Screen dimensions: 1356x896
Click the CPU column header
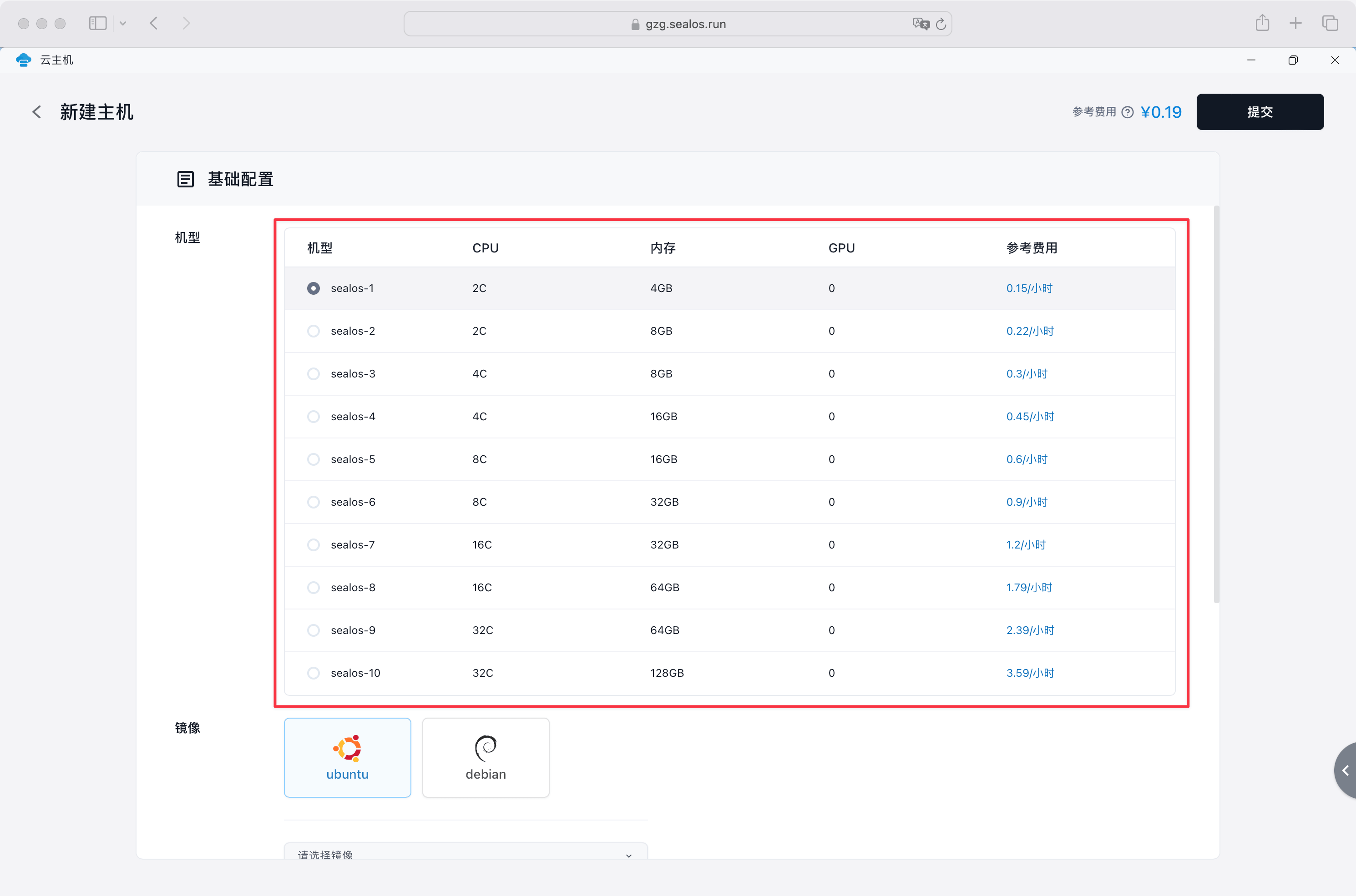(486, 248)
